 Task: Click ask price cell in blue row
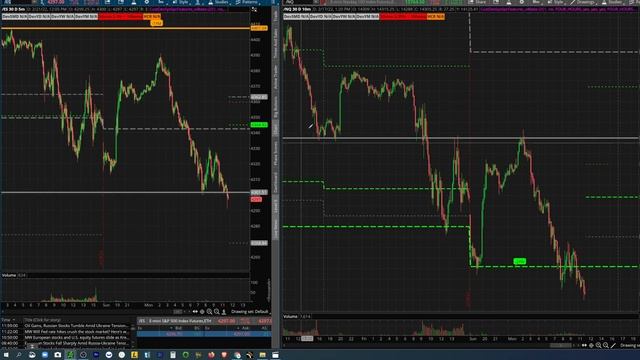[241, 334]
